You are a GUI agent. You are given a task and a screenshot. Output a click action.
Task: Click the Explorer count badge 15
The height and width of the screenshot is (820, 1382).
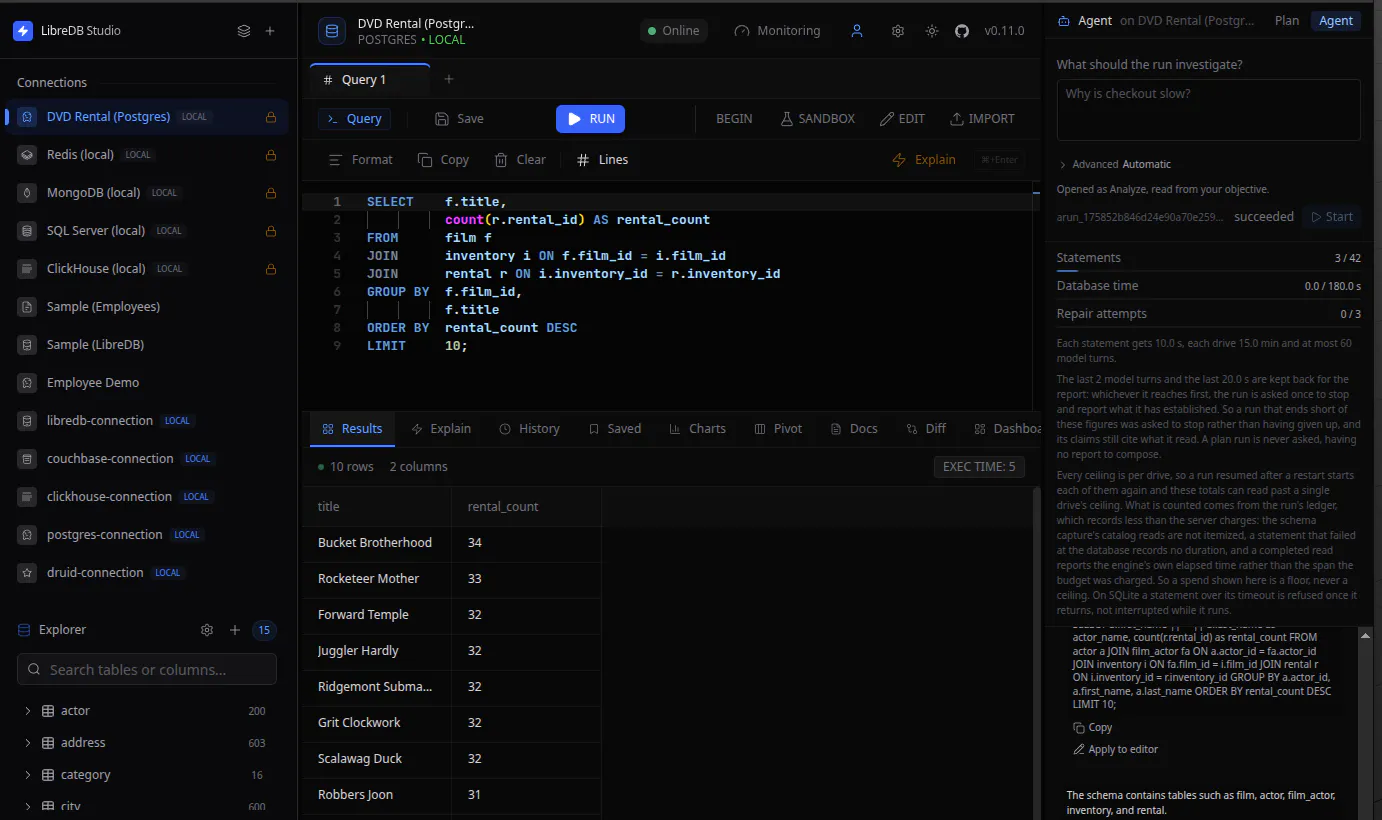pos(264,630)
